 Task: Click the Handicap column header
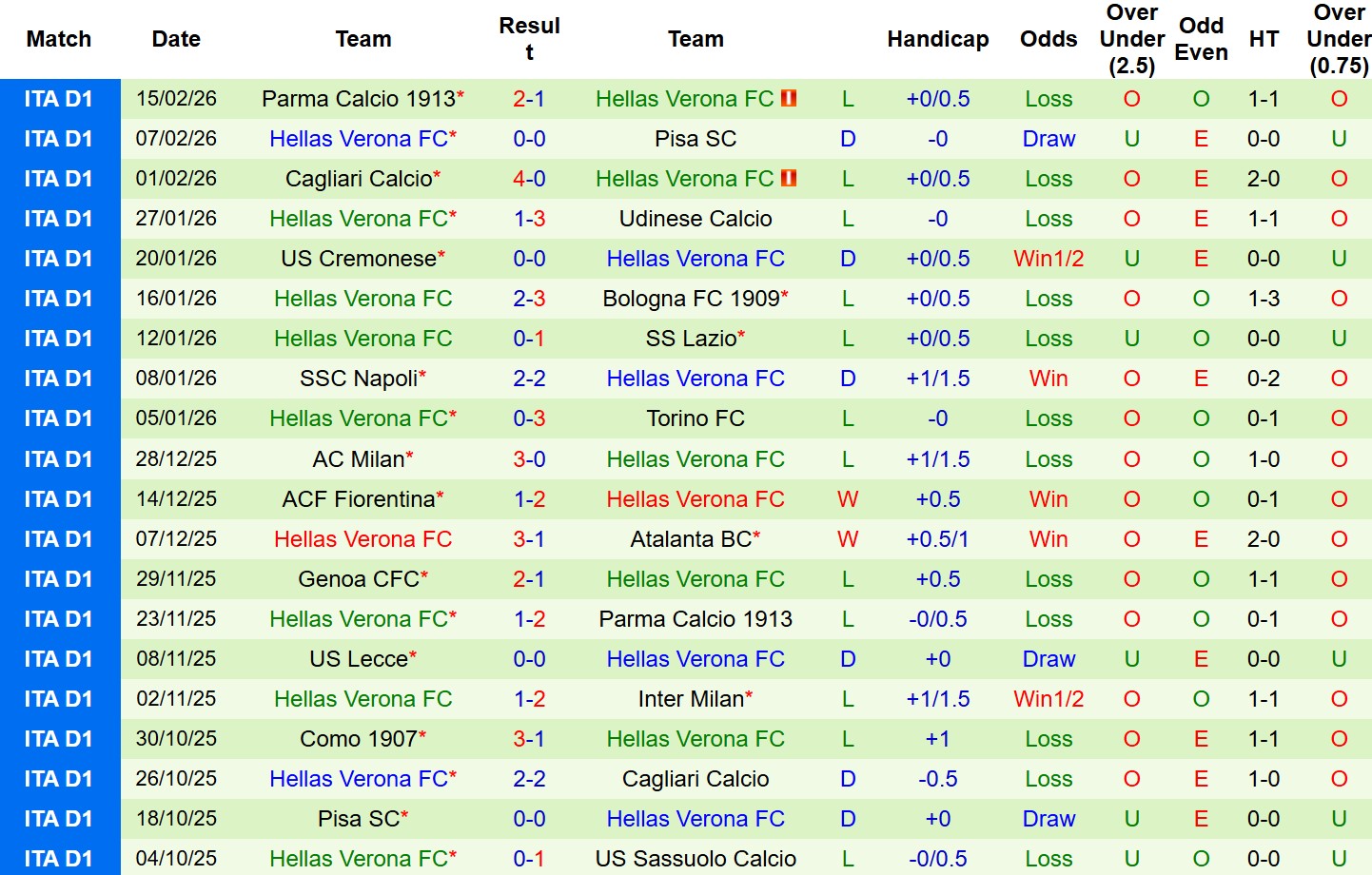point(937,39)
